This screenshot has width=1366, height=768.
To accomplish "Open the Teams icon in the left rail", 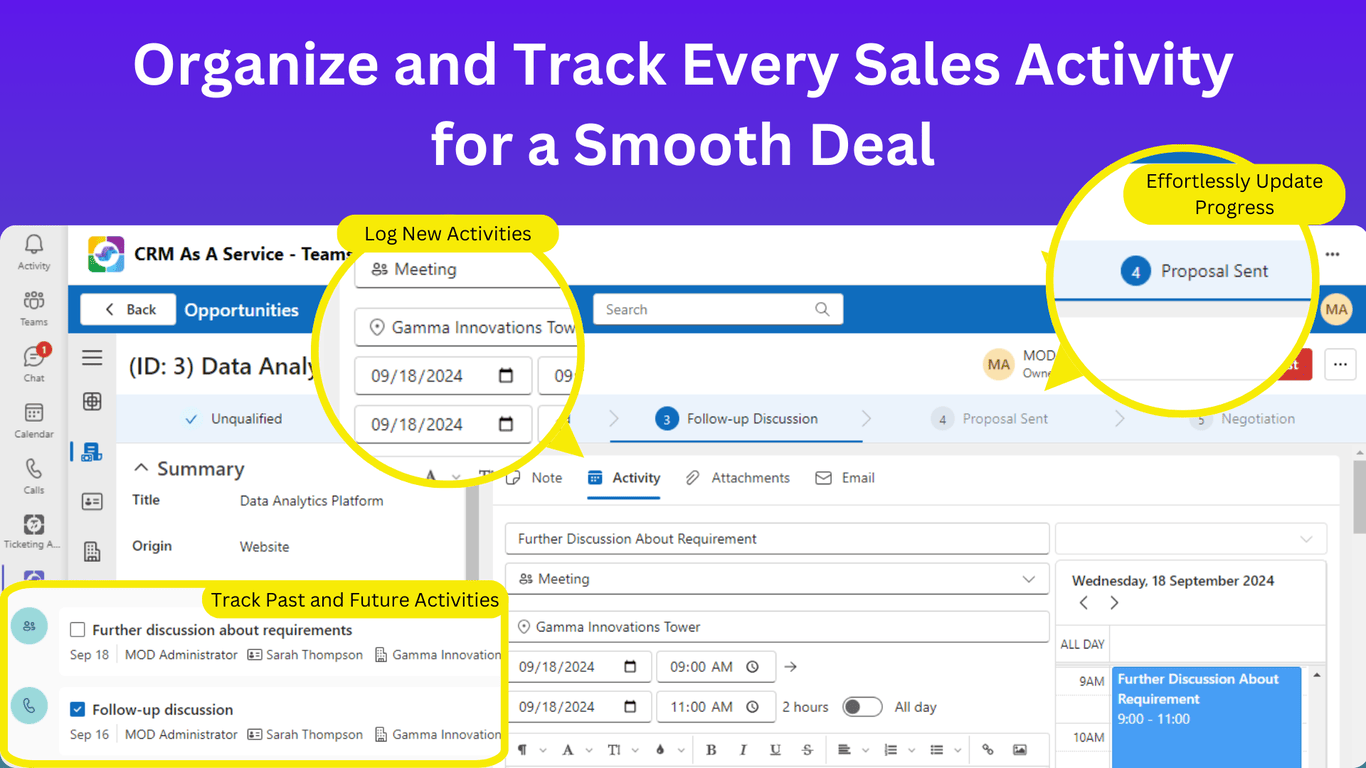I will coord(34,308).
